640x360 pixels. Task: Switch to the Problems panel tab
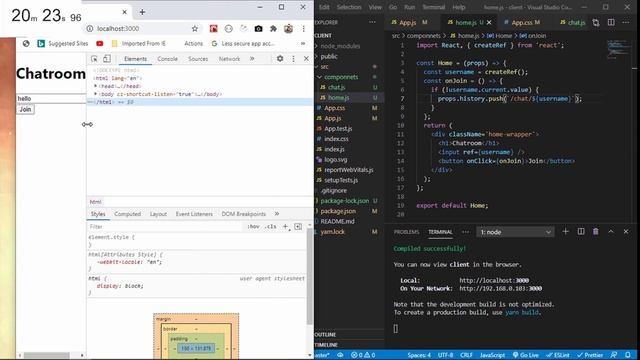(x=406, y=232)
